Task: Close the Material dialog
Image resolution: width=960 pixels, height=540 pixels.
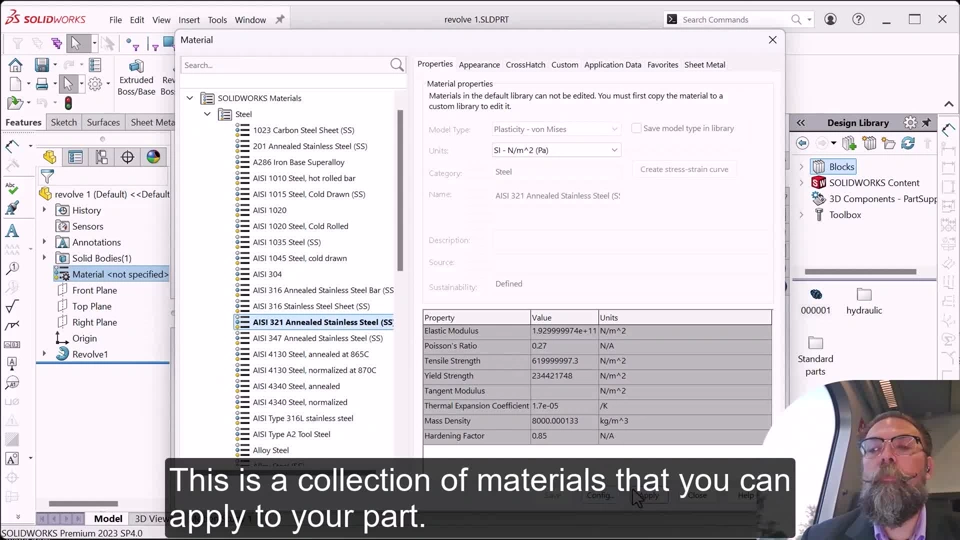Action: coord(773,40)
